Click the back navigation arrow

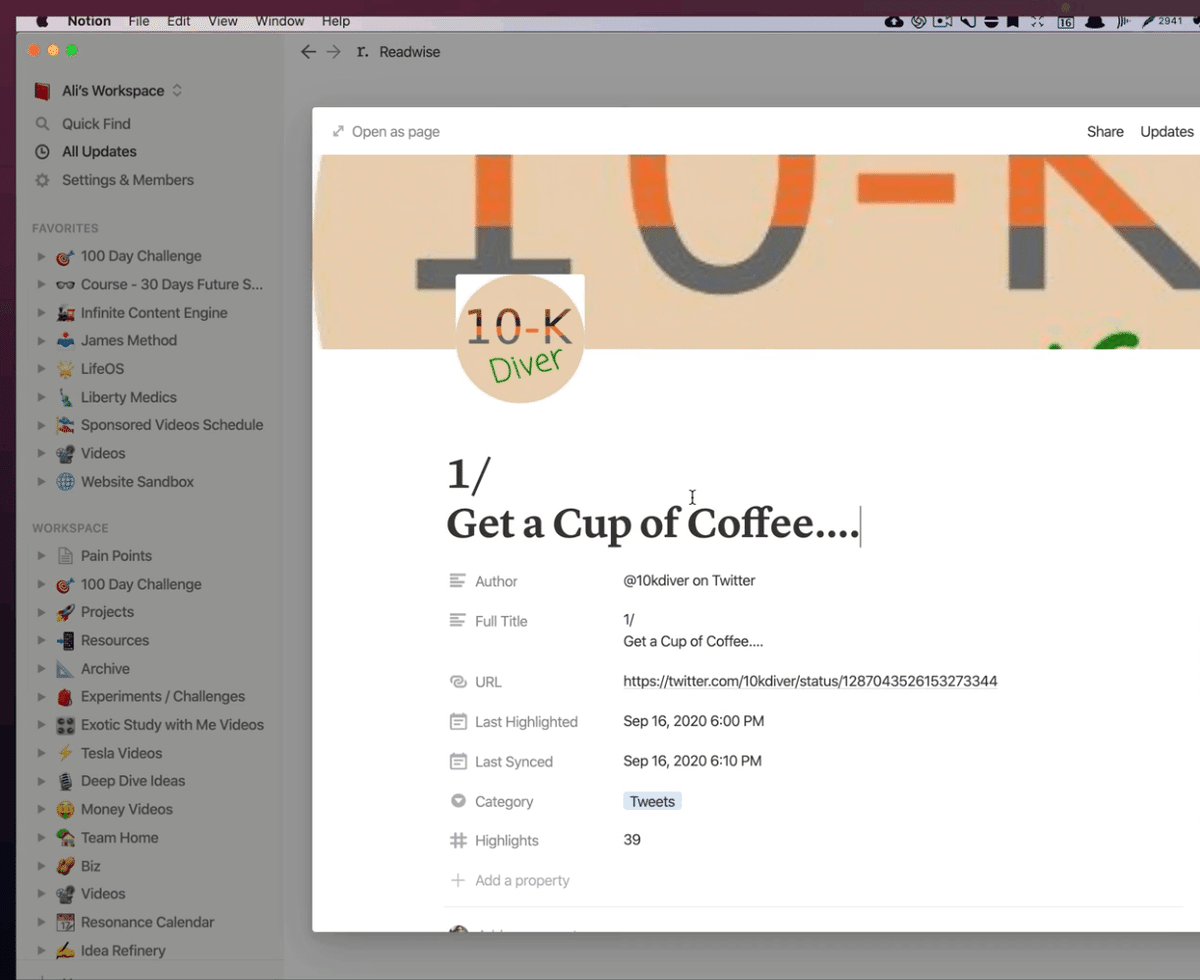[308, 52]
